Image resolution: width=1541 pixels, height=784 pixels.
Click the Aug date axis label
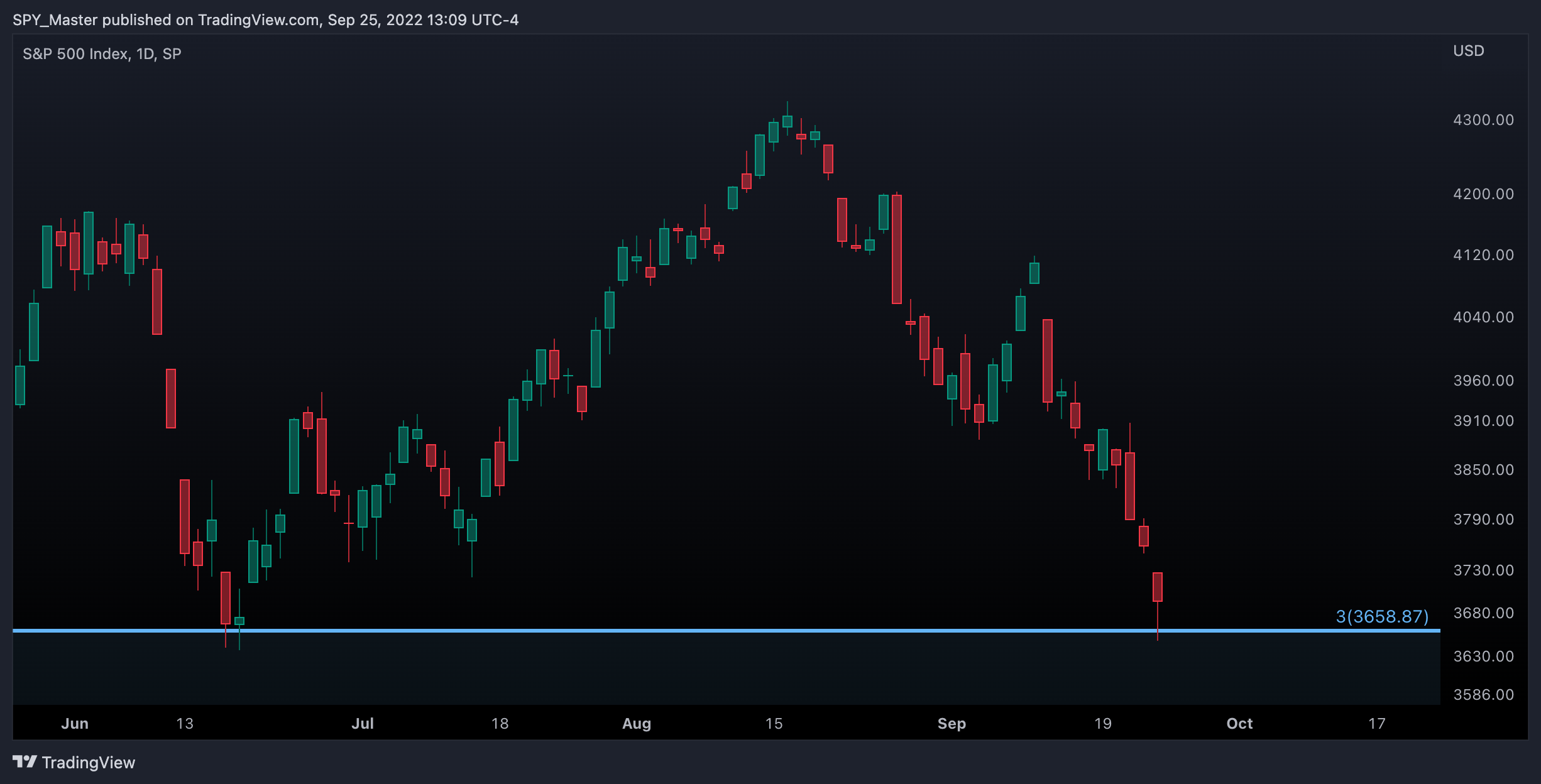pos(637,724)
